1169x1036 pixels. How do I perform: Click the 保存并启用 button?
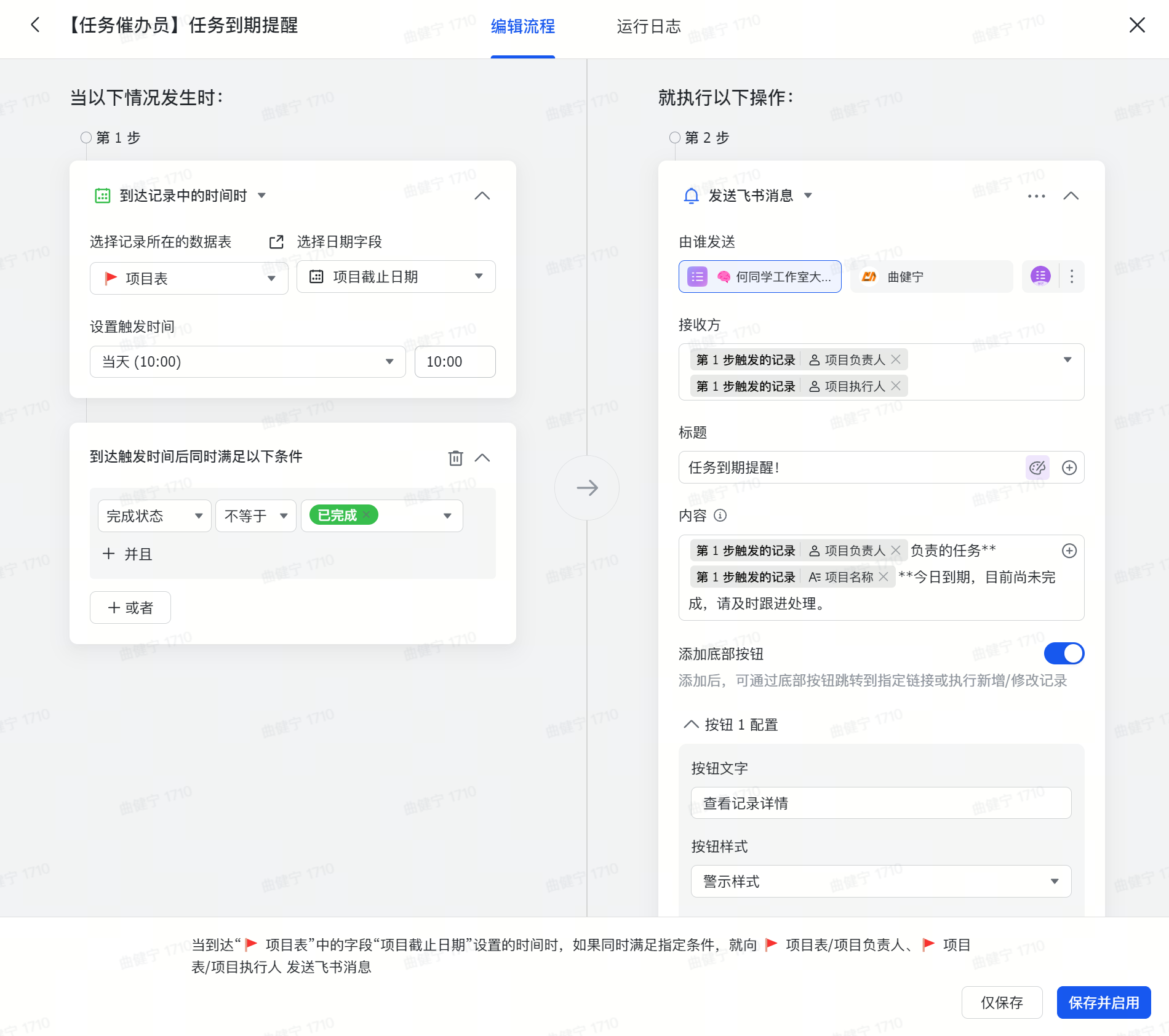tap(1103, 1002)
